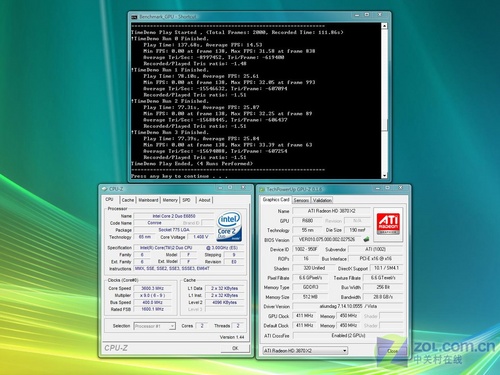Click the ATI Radeon logo in GPU-Z

click(x=388, y=224)
